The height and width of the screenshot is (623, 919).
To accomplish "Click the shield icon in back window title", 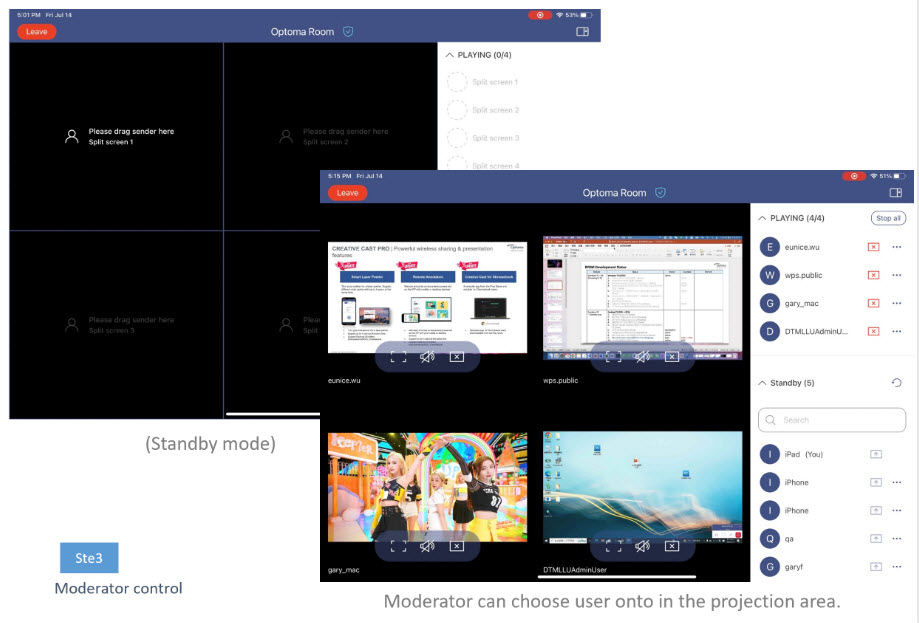I will coord(348,32).
